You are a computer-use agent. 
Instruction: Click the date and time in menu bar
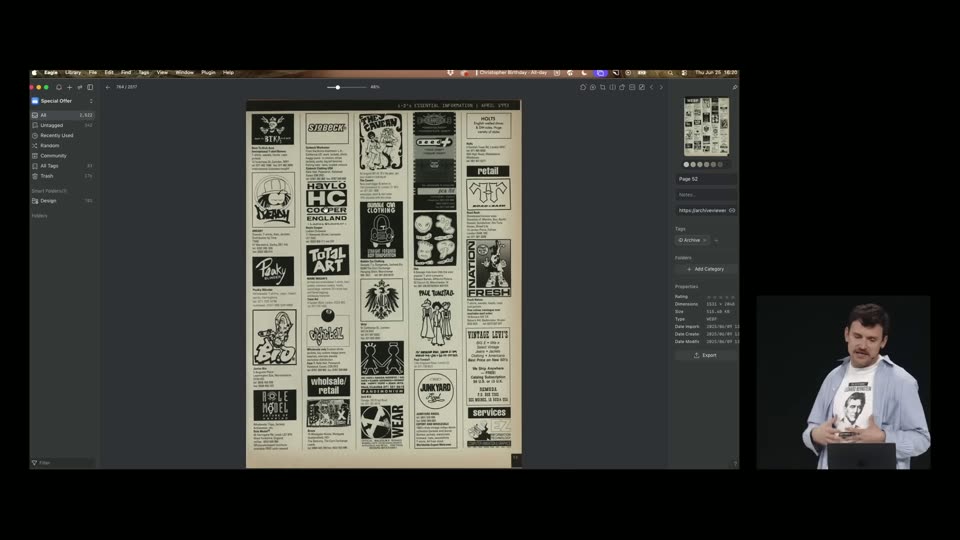(716, 72)
